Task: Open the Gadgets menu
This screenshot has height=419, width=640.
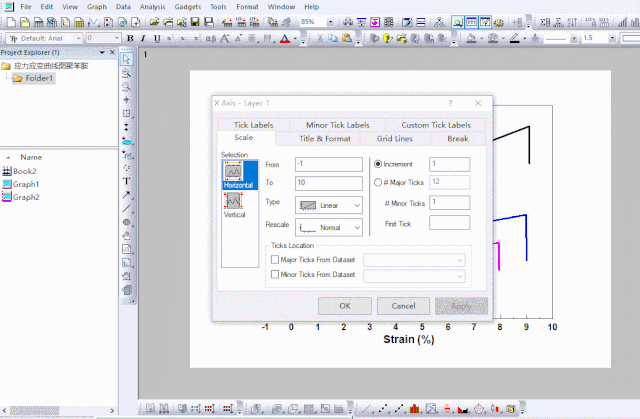Action: (x=188, y=7)
